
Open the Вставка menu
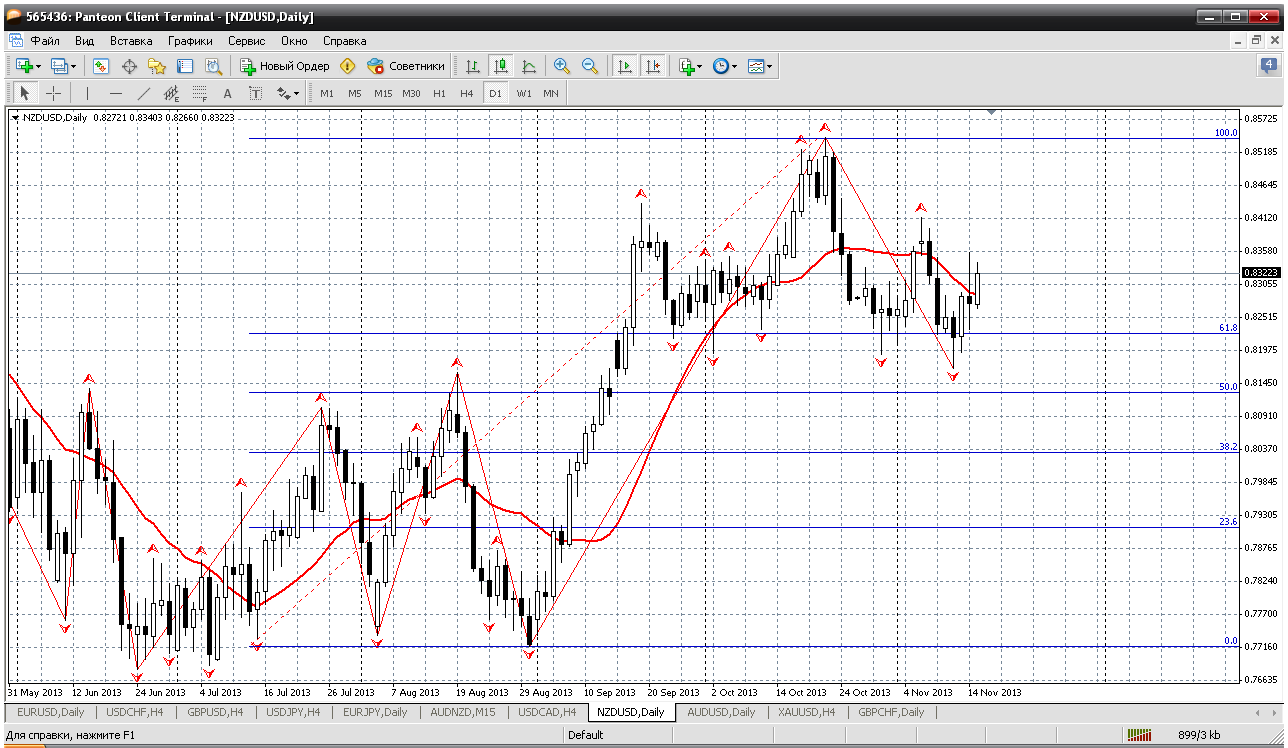tap(131, 41)
